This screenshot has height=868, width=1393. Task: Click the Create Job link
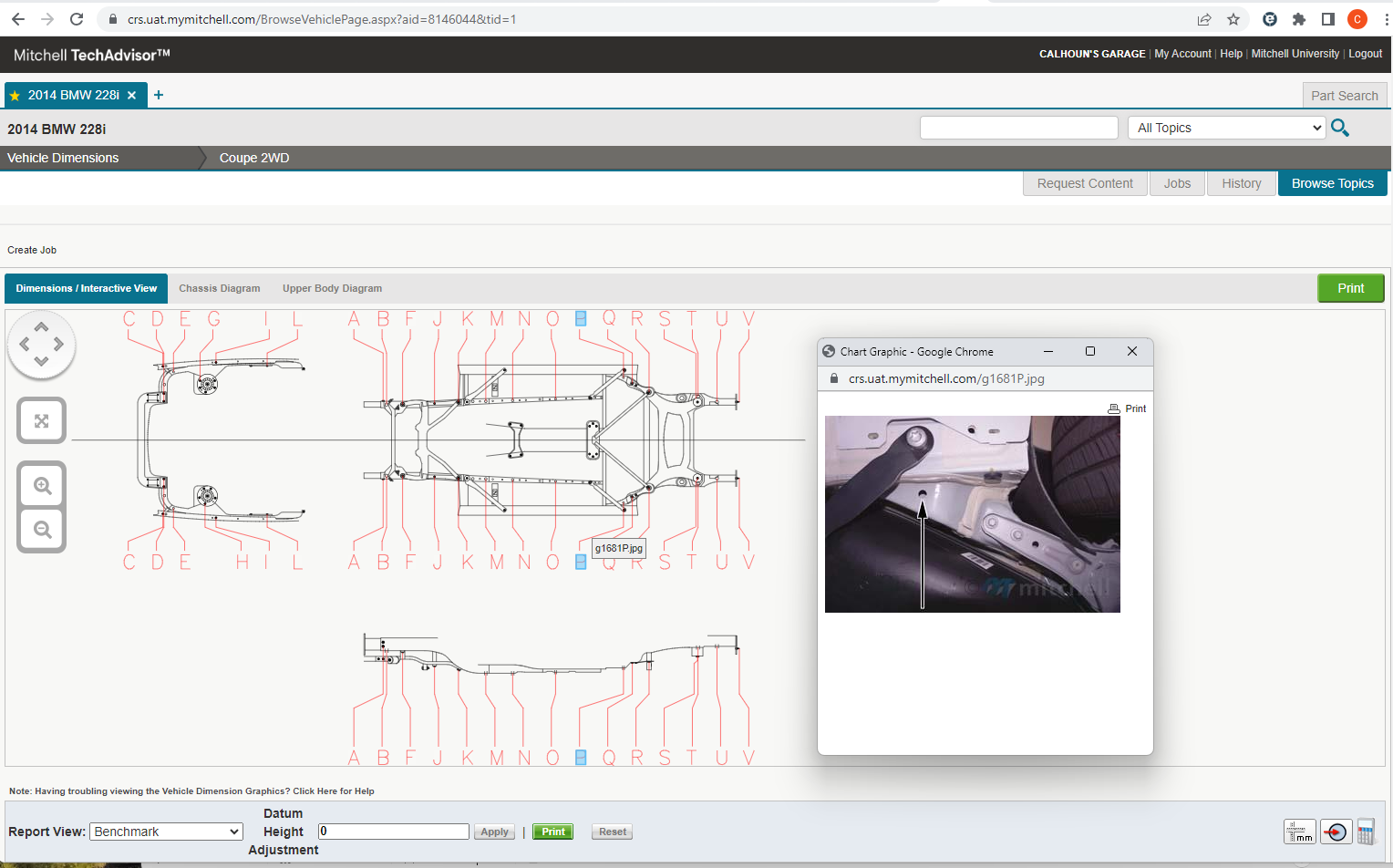point(32,250)
